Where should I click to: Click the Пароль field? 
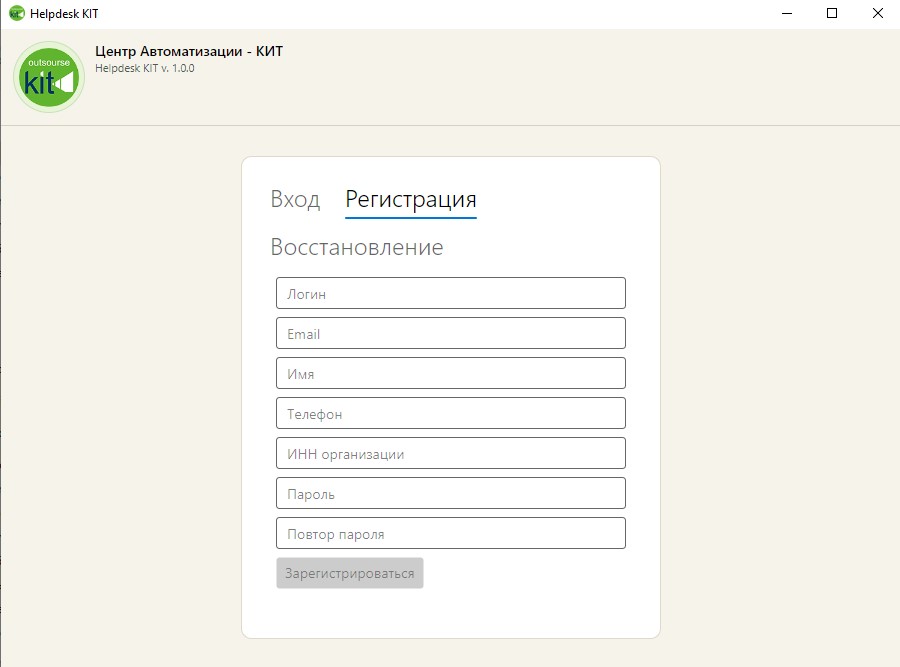tap(450, 493)
